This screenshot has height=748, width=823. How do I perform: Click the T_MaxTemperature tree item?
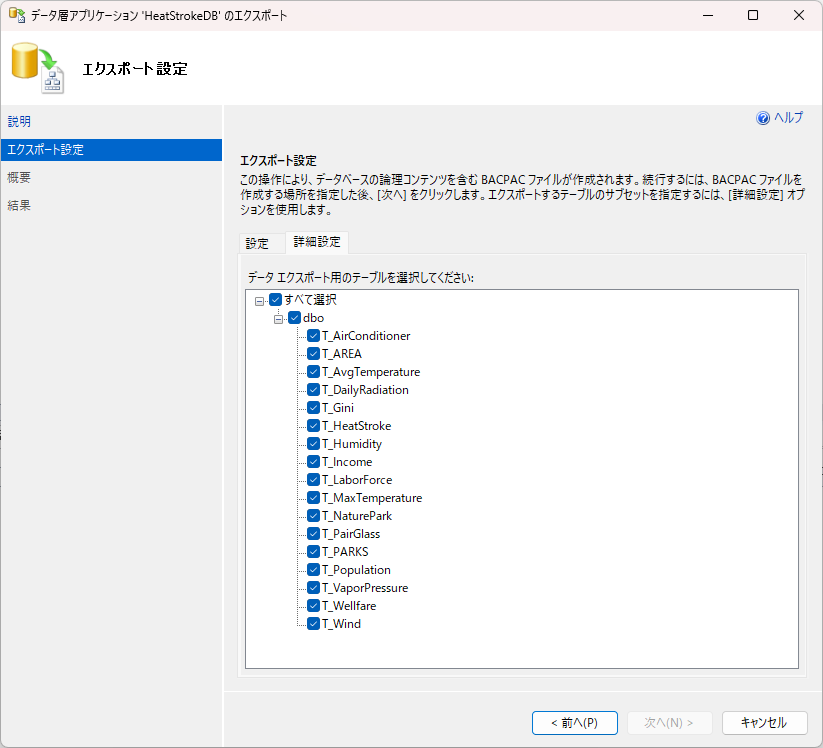371,498
